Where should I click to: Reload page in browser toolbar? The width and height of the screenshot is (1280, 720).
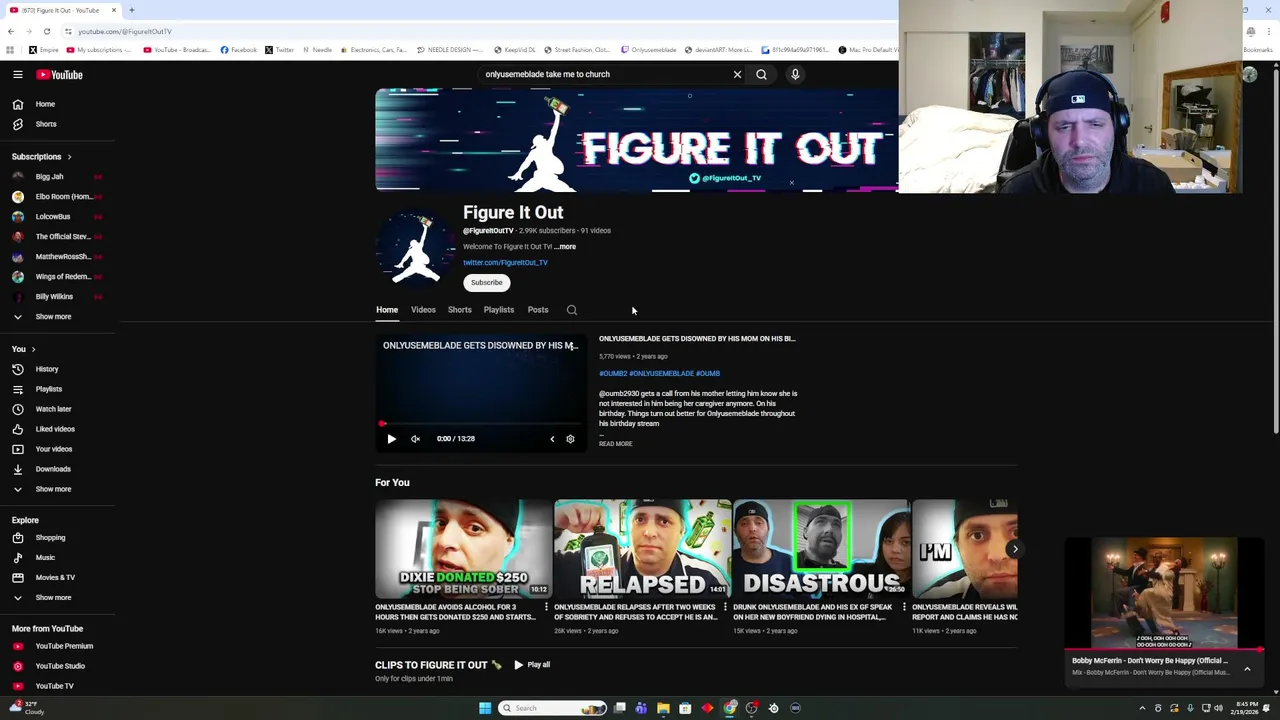(46, 31)
